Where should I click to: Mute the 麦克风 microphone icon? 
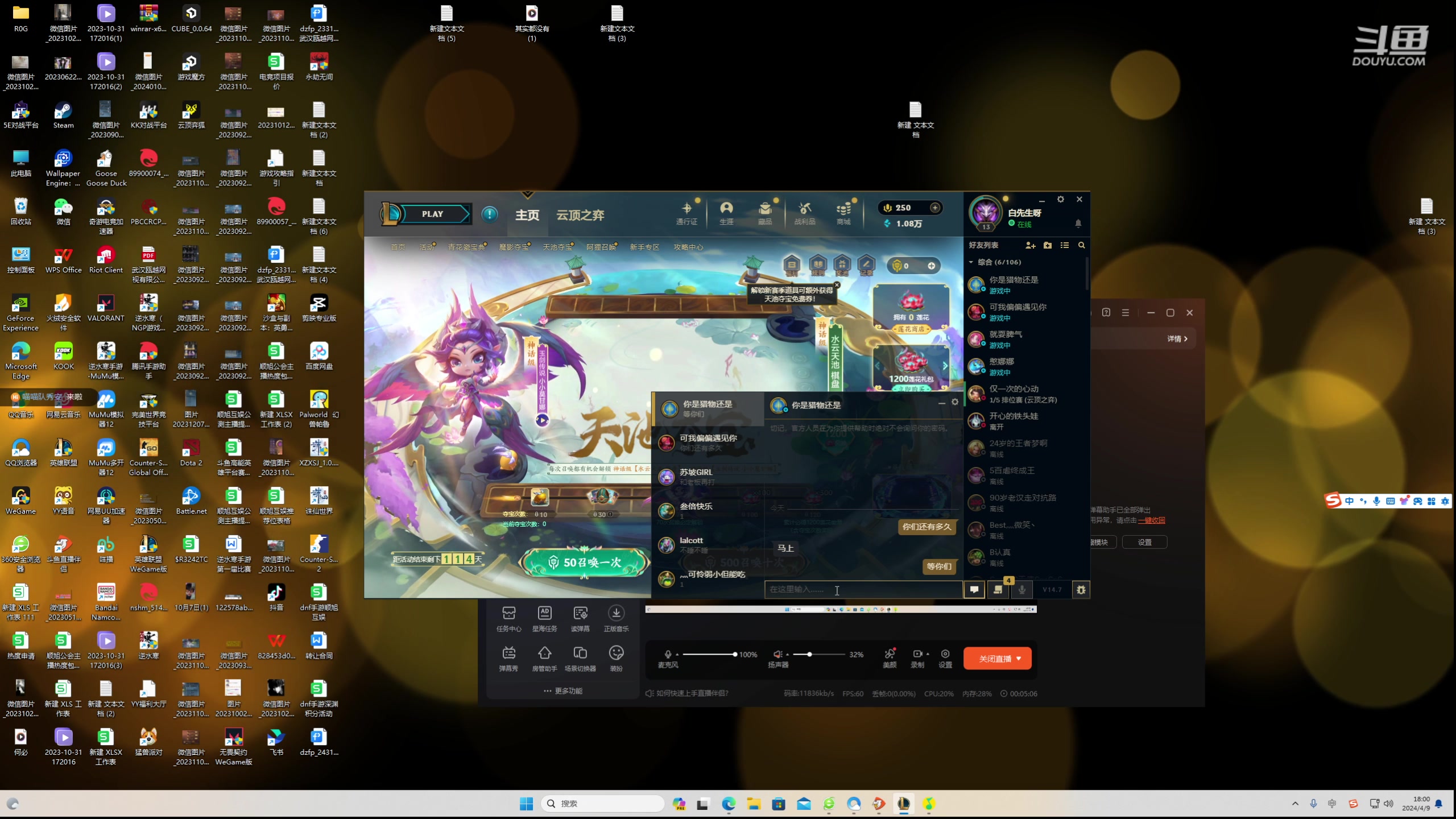click(668, 654)
